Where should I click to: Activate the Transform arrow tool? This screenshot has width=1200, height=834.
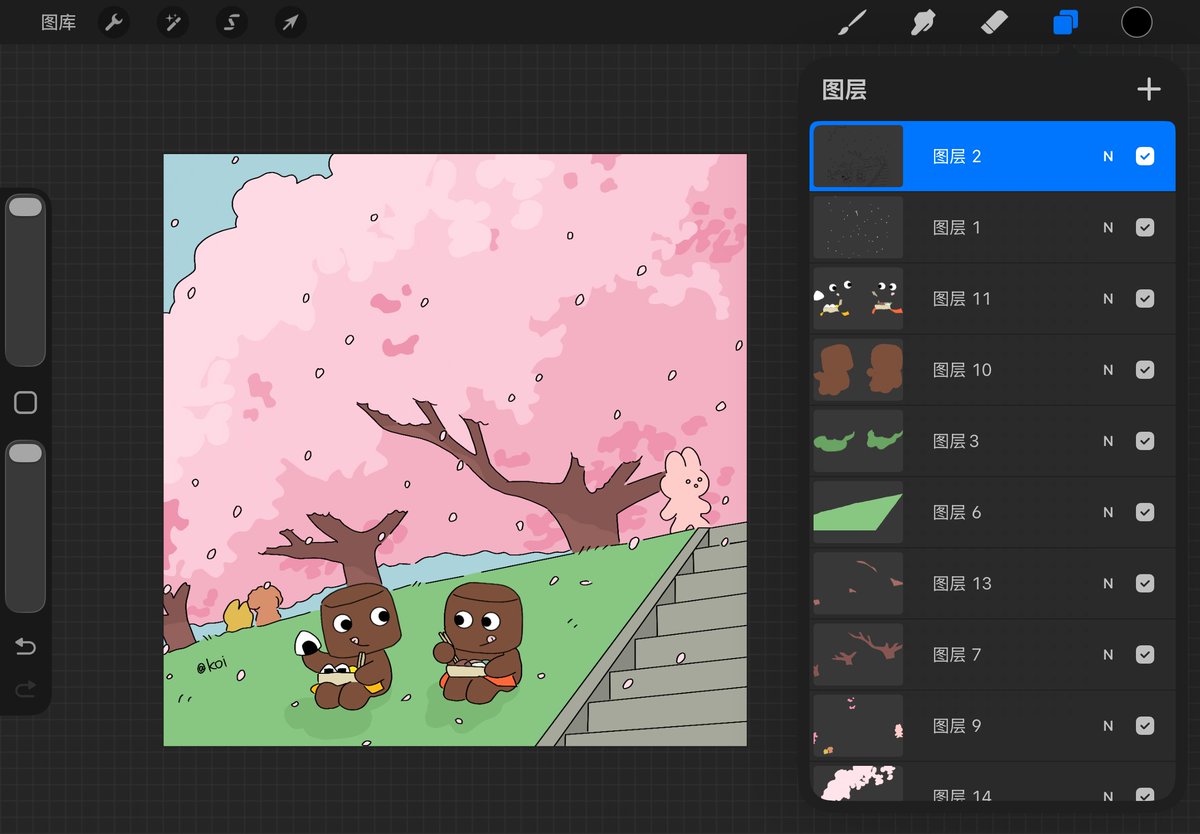point(290,22)
